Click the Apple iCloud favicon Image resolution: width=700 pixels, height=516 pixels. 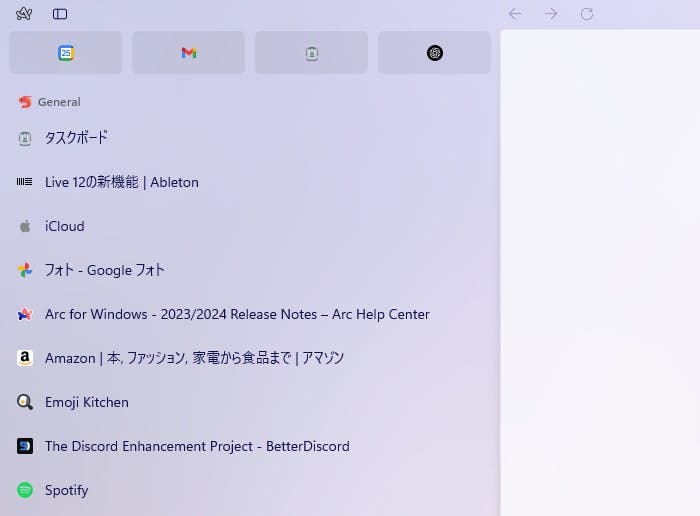[x=25, y=226]
